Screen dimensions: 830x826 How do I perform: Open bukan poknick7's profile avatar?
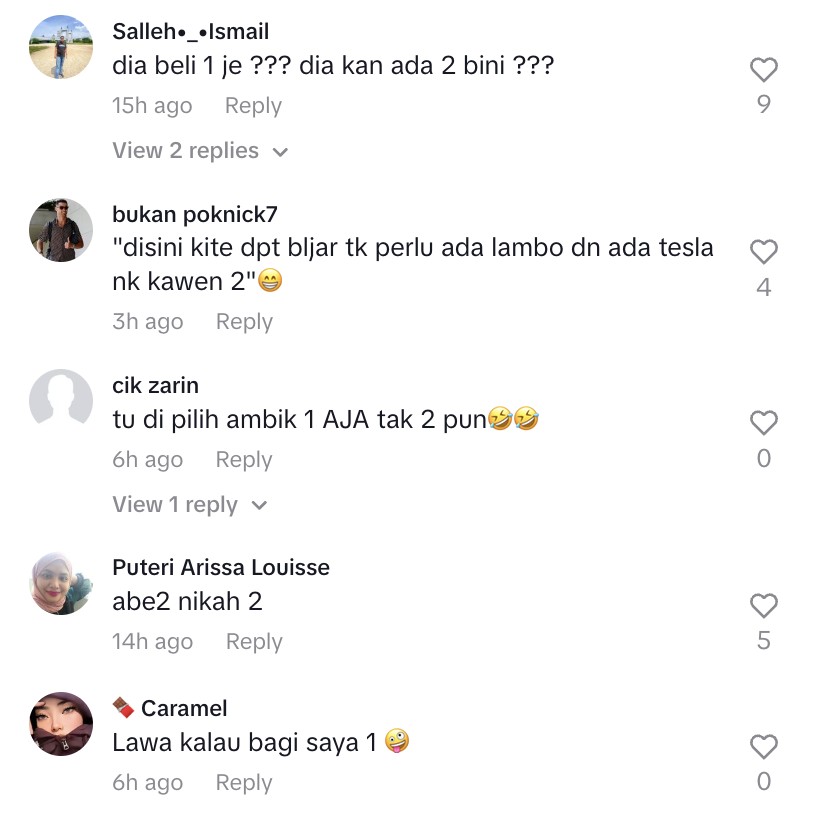[61, 230]
